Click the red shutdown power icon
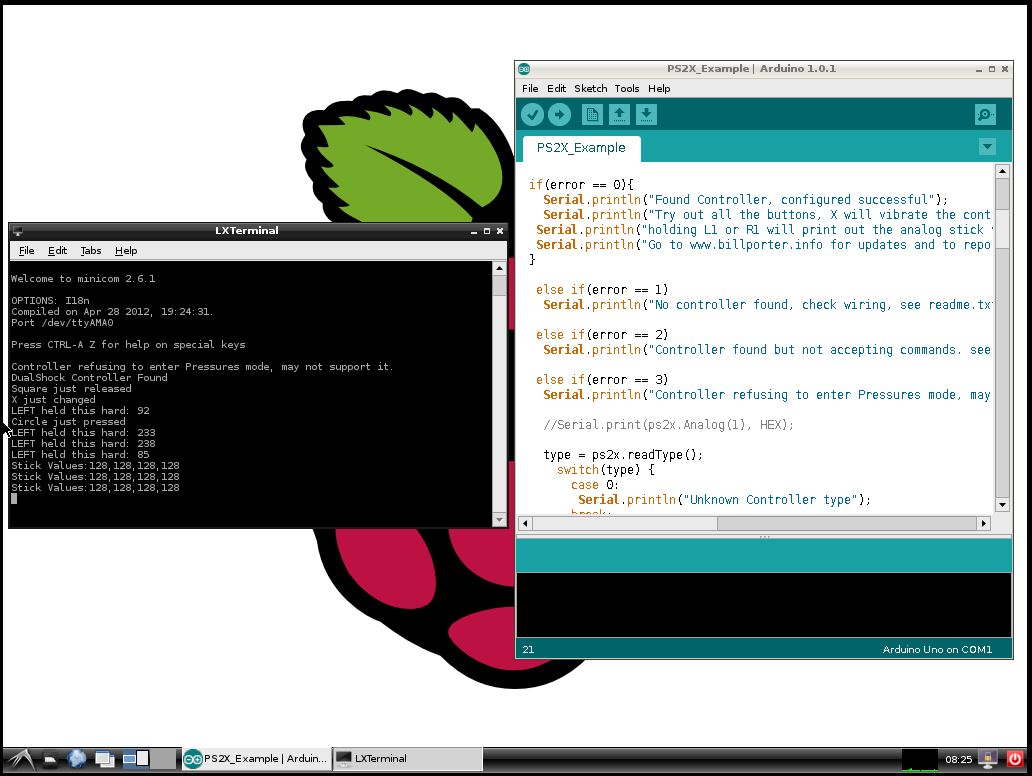1032x776 pixels. click(x=1015, y=760)
